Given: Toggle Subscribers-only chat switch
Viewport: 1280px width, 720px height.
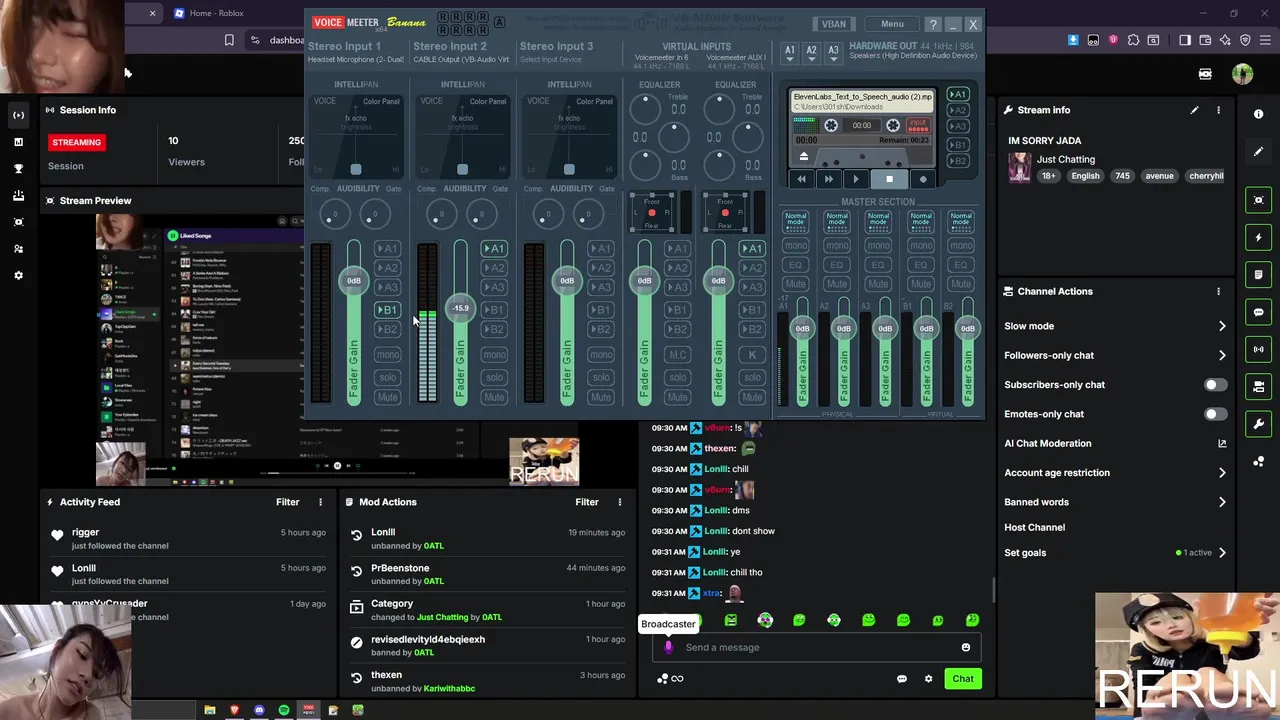Looking at the screenshot, I should click(1215, 385).
